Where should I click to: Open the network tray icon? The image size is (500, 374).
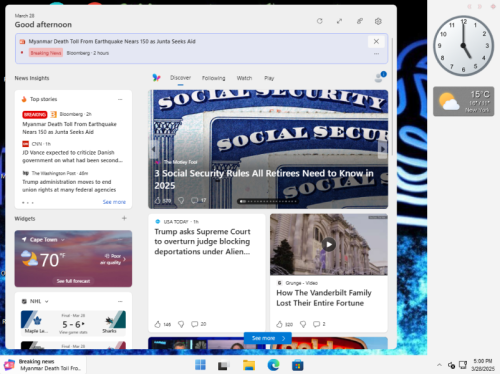point(463,365)
